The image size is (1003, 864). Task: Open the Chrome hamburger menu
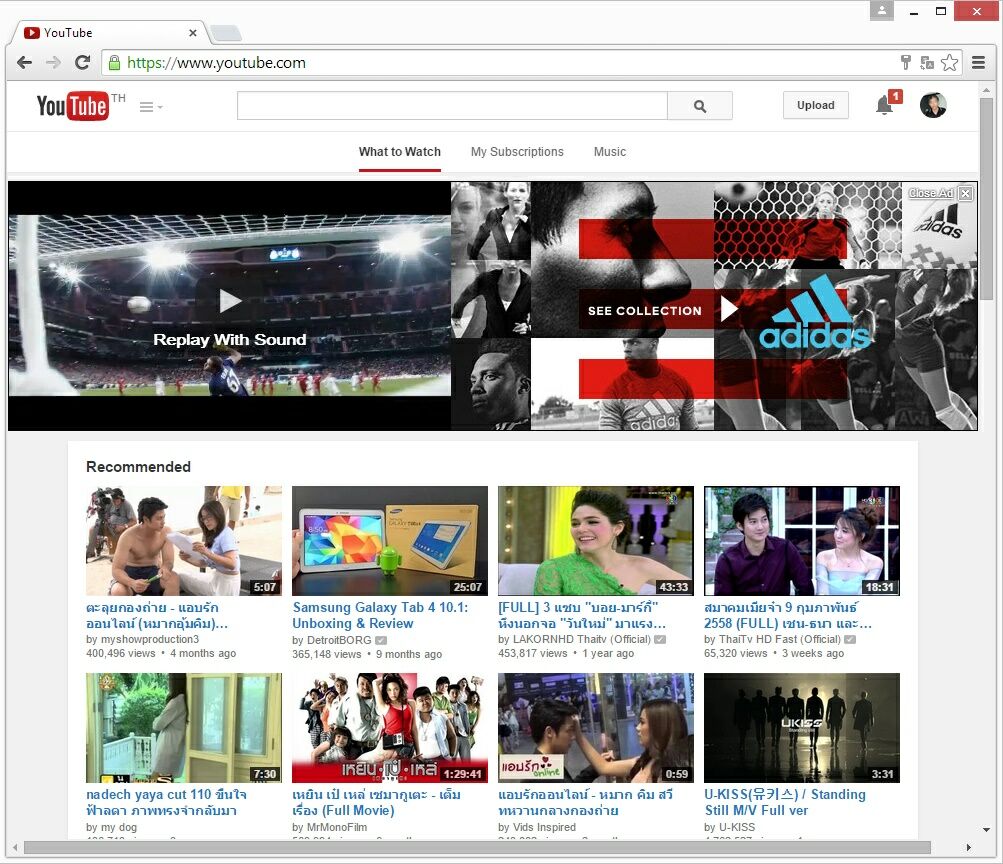[x=978, y=63]
